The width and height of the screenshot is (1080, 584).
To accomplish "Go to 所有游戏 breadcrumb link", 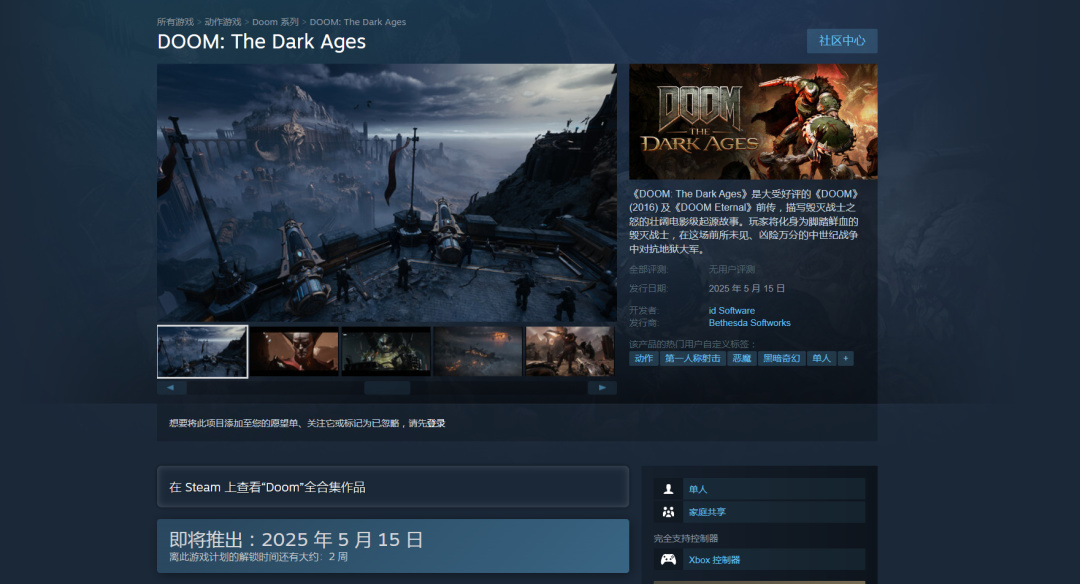I will click(175, 22).
